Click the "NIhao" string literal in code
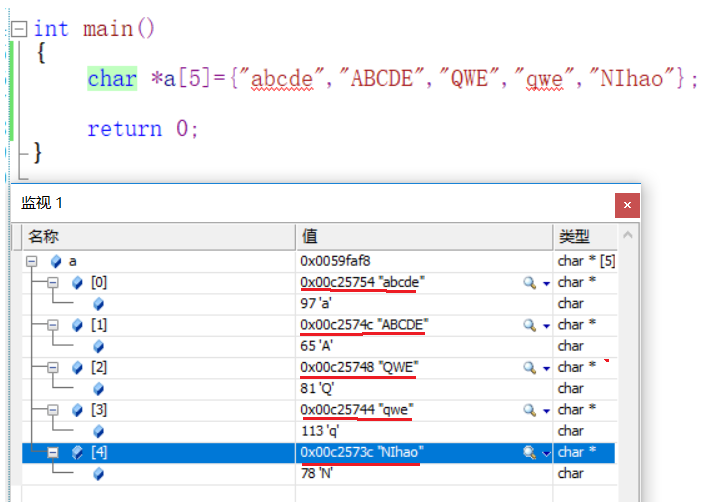The width and height of the screenshot is (716, 502). pos(632,78)
